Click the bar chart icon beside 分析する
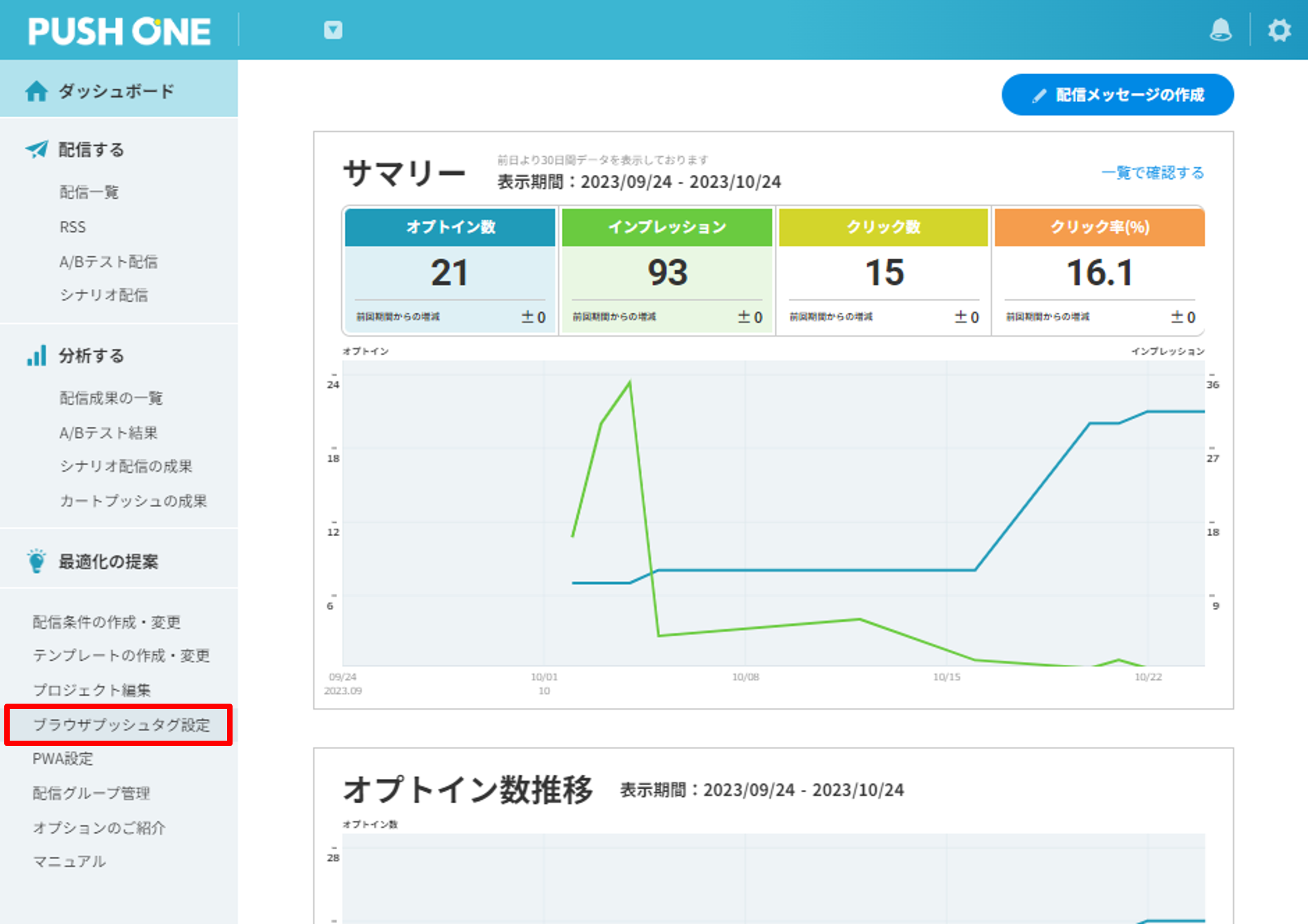Viewport: 1308px width, 924px height. tap(36, 356)
